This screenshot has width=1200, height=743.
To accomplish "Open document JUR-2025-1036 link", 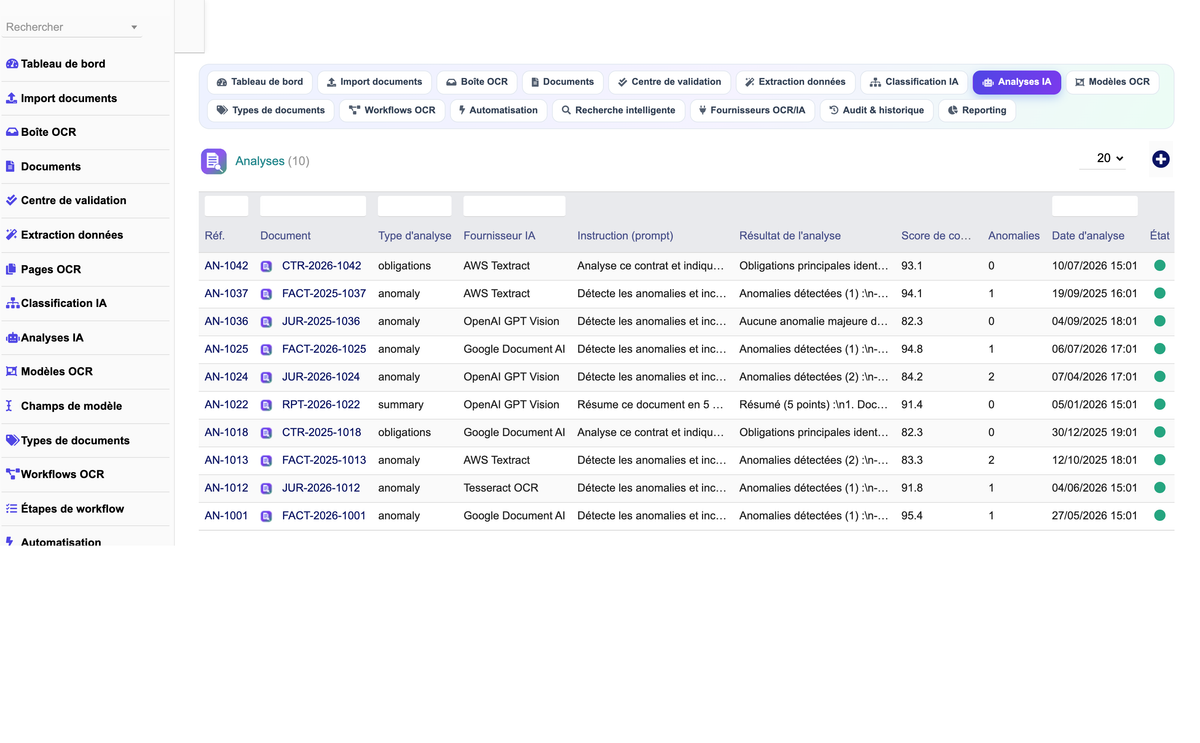I will (x=321, y=322).
